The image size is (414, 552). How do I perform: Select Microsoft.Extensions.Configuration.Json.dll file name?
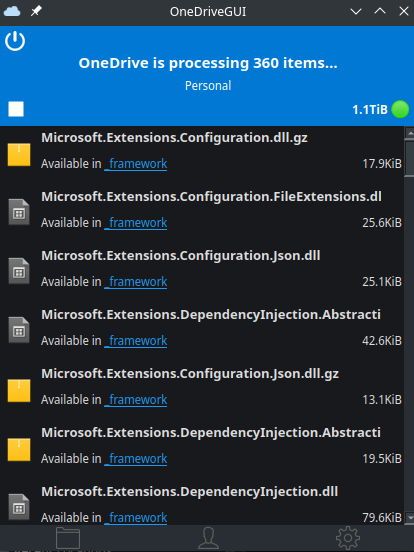pos(181,256)
